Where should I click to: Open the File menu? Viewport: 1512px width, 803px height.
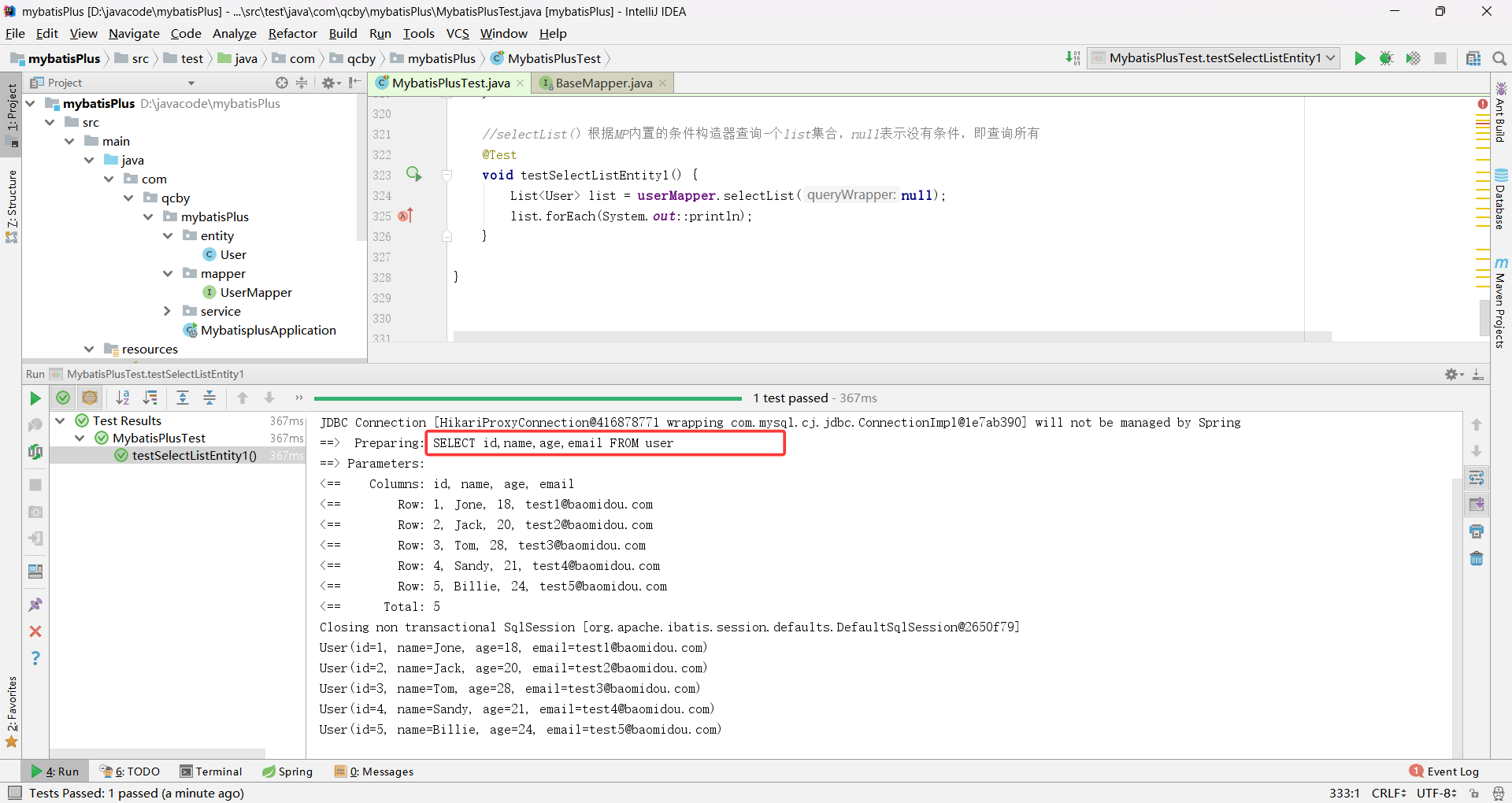[x=15, y=33]
